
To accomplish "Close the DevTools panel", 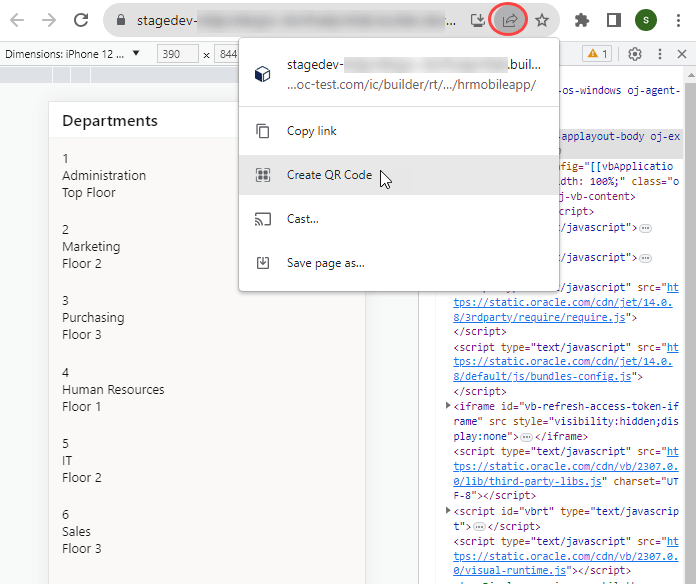I will tap(682, 54).
